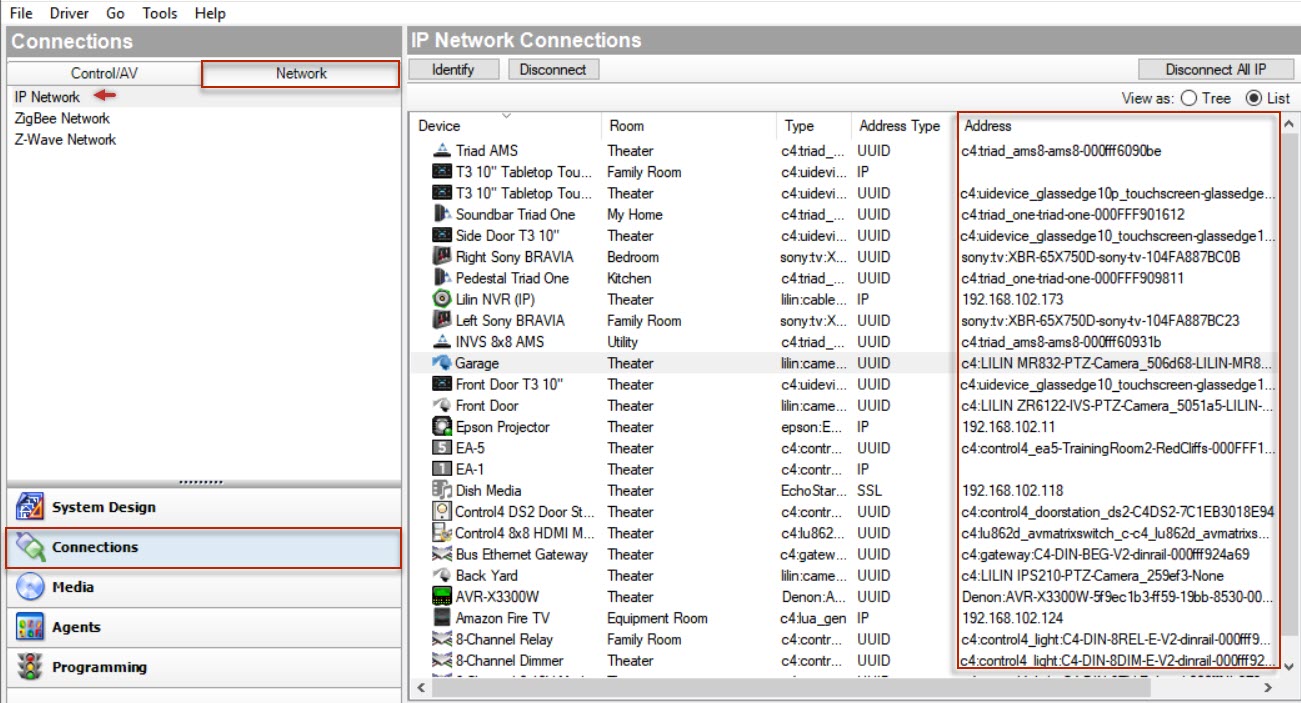
Task: Click the EA-5 controller icon
Action: [x=442, y=448]
